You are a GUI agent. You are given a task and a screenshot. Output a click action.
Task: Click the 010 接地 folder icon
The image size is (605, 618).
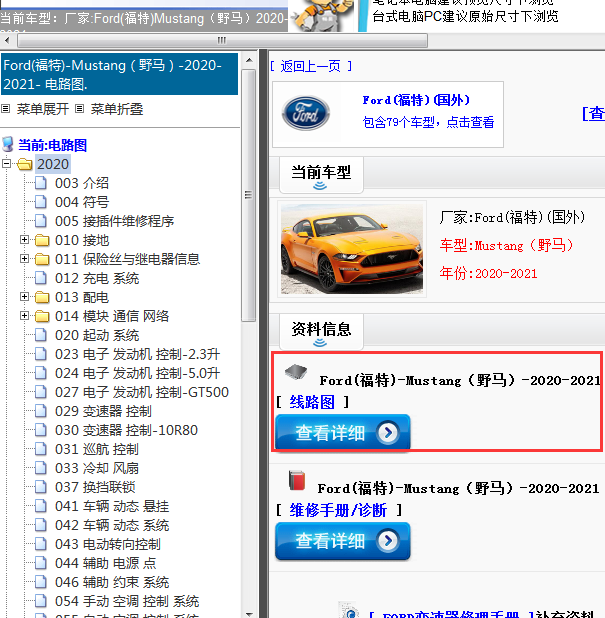pos(42,240)
